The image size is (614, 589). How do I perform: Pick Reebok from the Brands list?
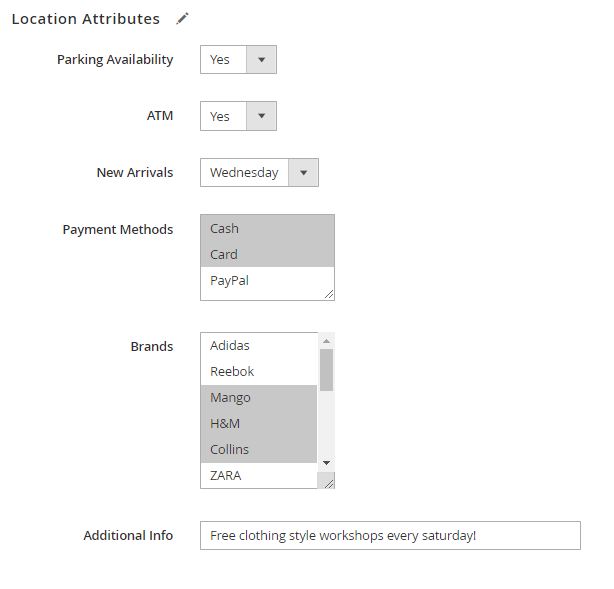(258, 372)
